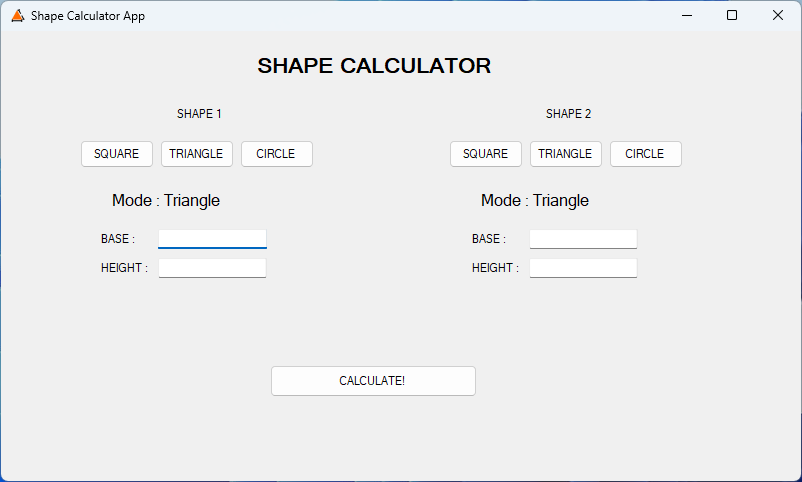Image resolution: width=802 pixels, height=482 pixels.
Task: Pick CIRCLE button under Shape 1
Action: (x=277, y=154)
